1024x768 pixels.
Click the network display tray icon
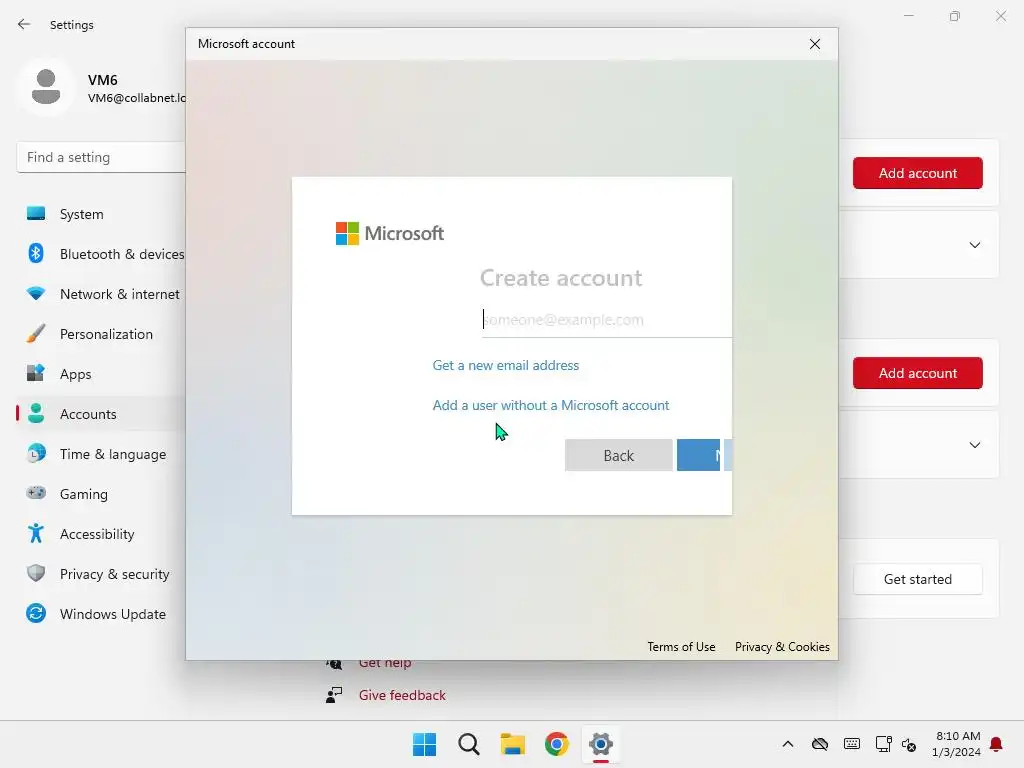883,744
